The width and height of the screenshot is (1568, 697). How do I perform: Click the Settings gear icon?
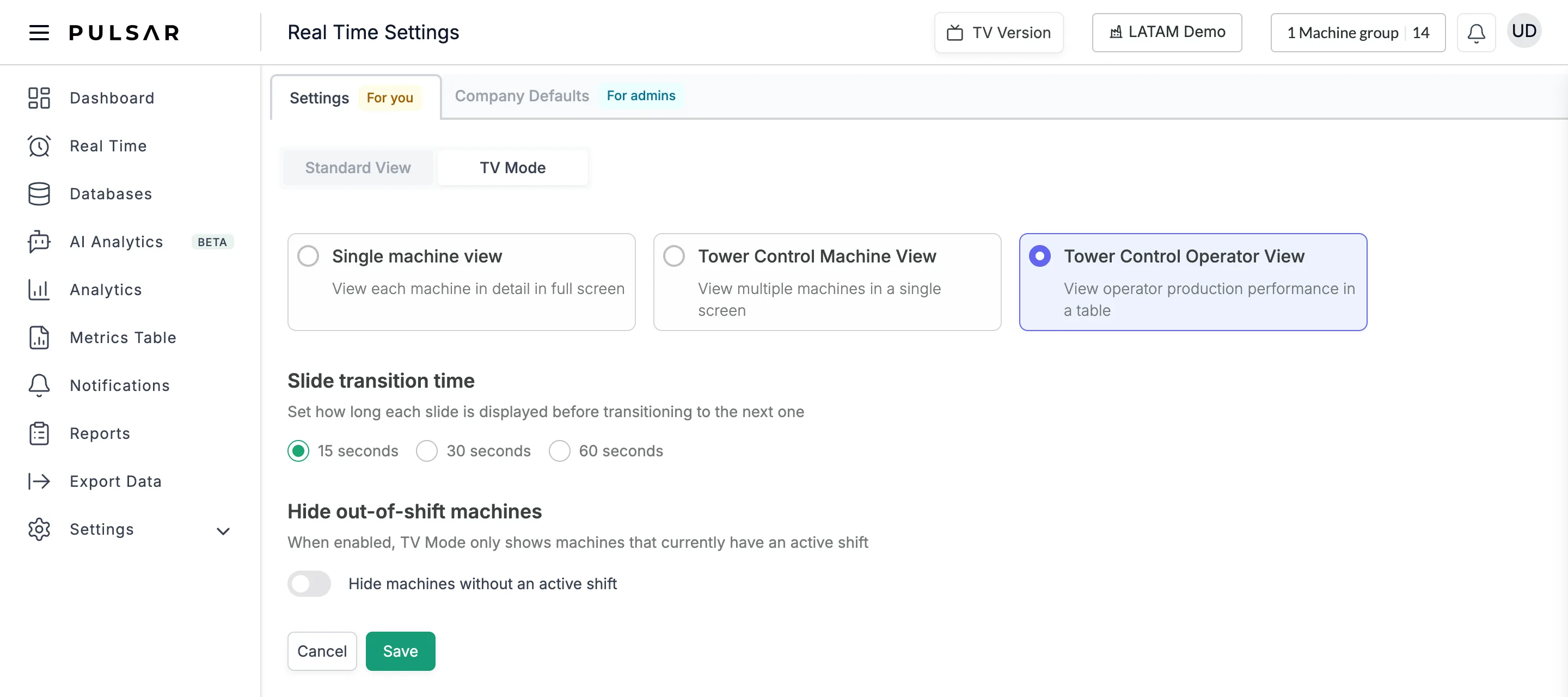click(39, 530)
